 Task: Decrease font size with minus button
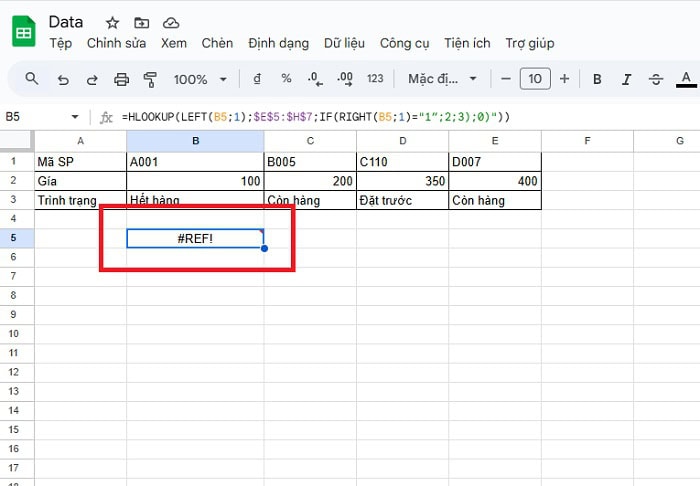[506, 79]
